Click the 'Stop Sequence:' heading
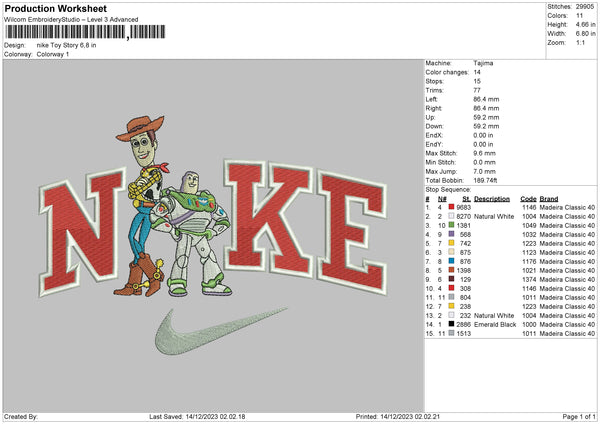 point(448,189)
